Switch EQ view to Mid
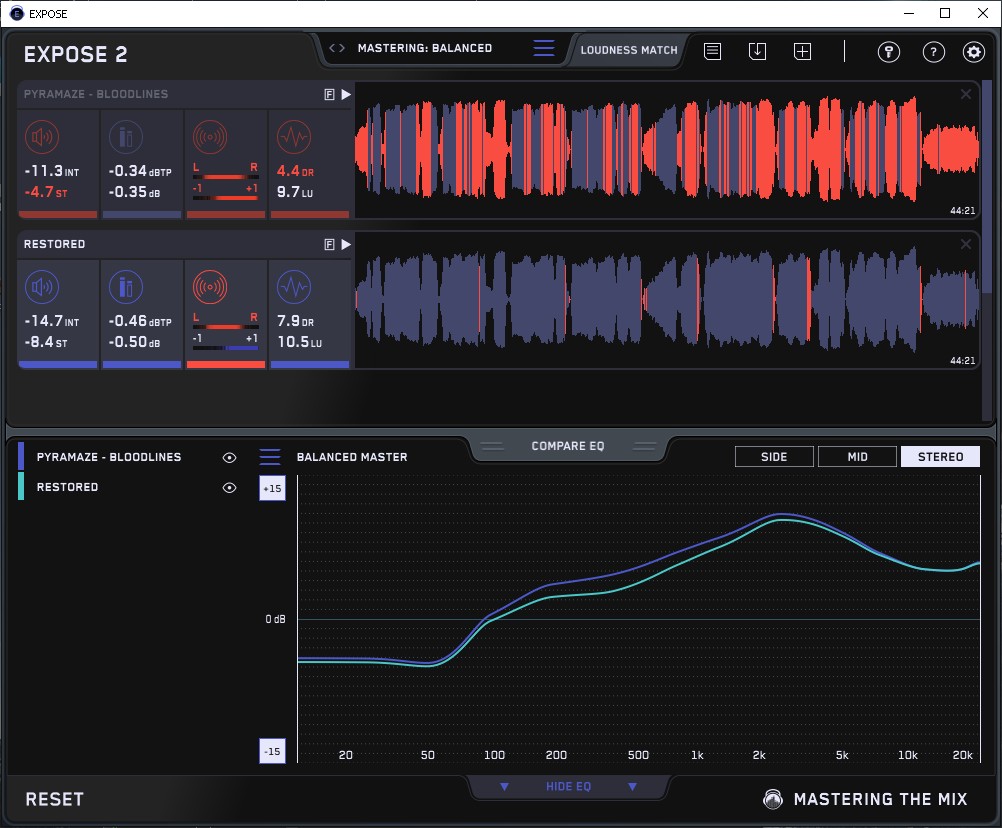This screenshot has width=1002, height=828. tap(856, 457)
